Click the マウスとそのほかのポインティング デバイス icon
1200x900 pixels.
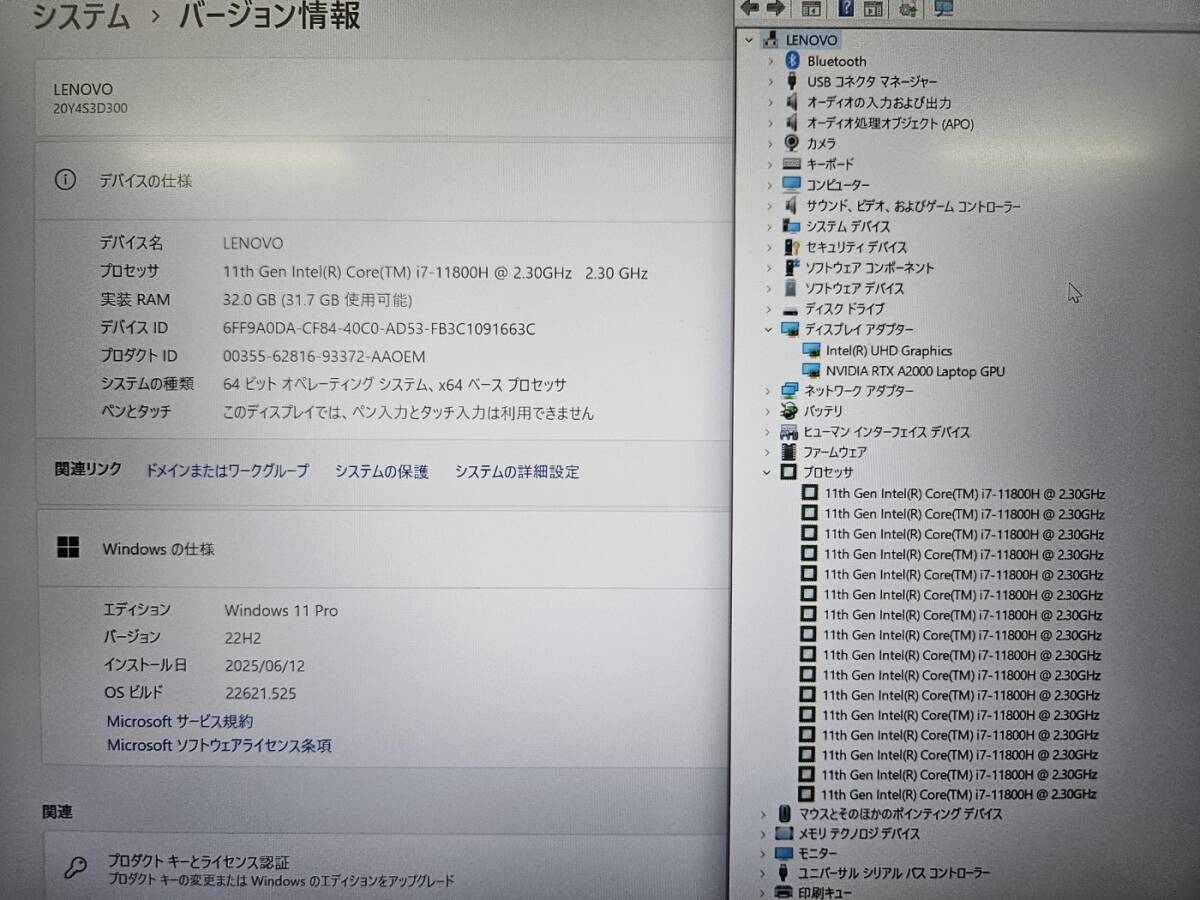(784, 814)
